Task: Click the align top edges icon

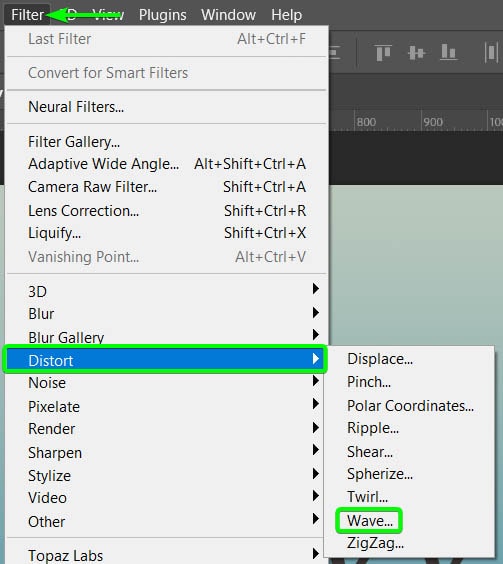Action: pyautogui.click(x=383, y=53)
